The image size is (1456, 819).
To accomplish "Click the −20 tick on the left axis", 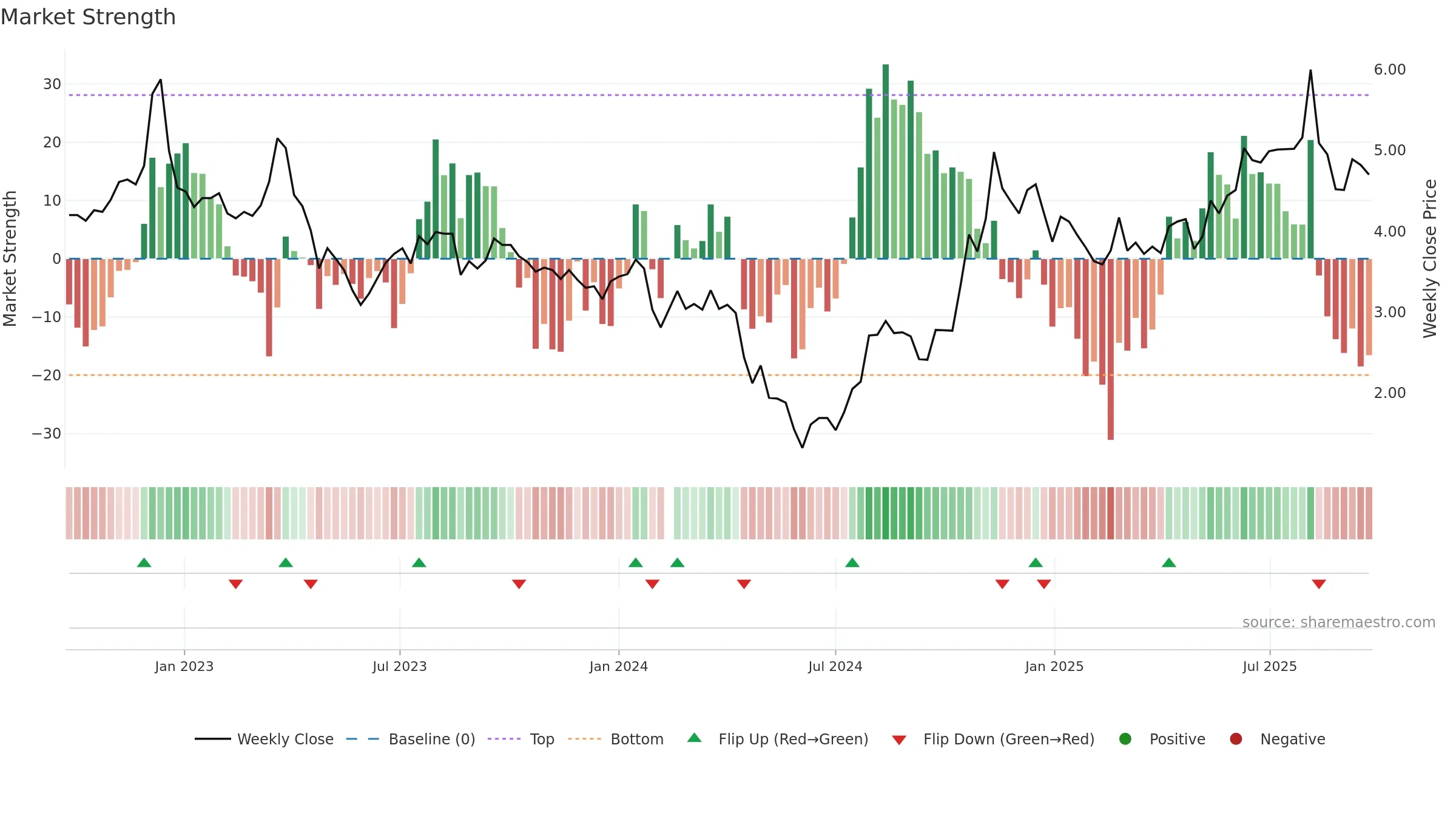I will pyautogui.click(x=47, y=375).
